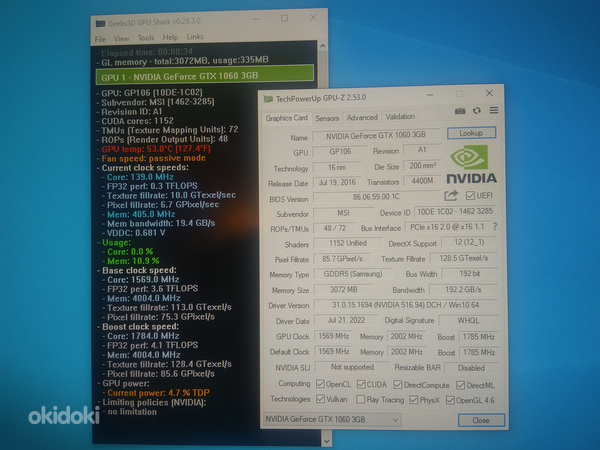Click the Memory Type GDDR5 (Samsung) field

point(352,274)
